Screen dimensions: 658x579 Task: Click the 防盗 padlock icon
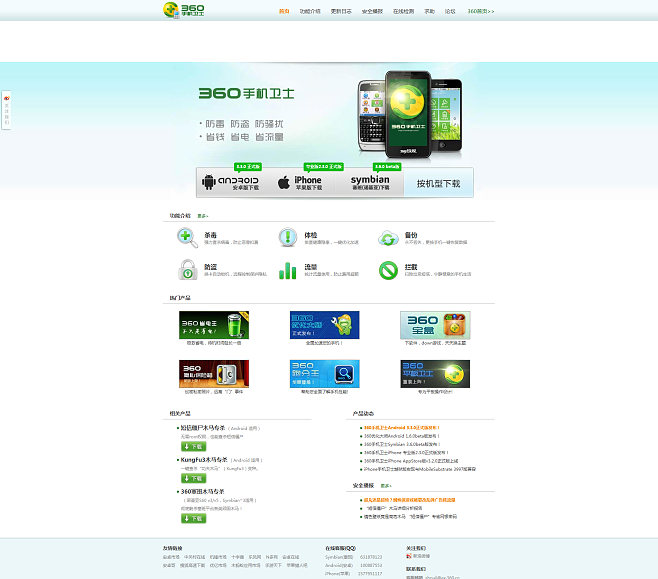coord(188,270)
